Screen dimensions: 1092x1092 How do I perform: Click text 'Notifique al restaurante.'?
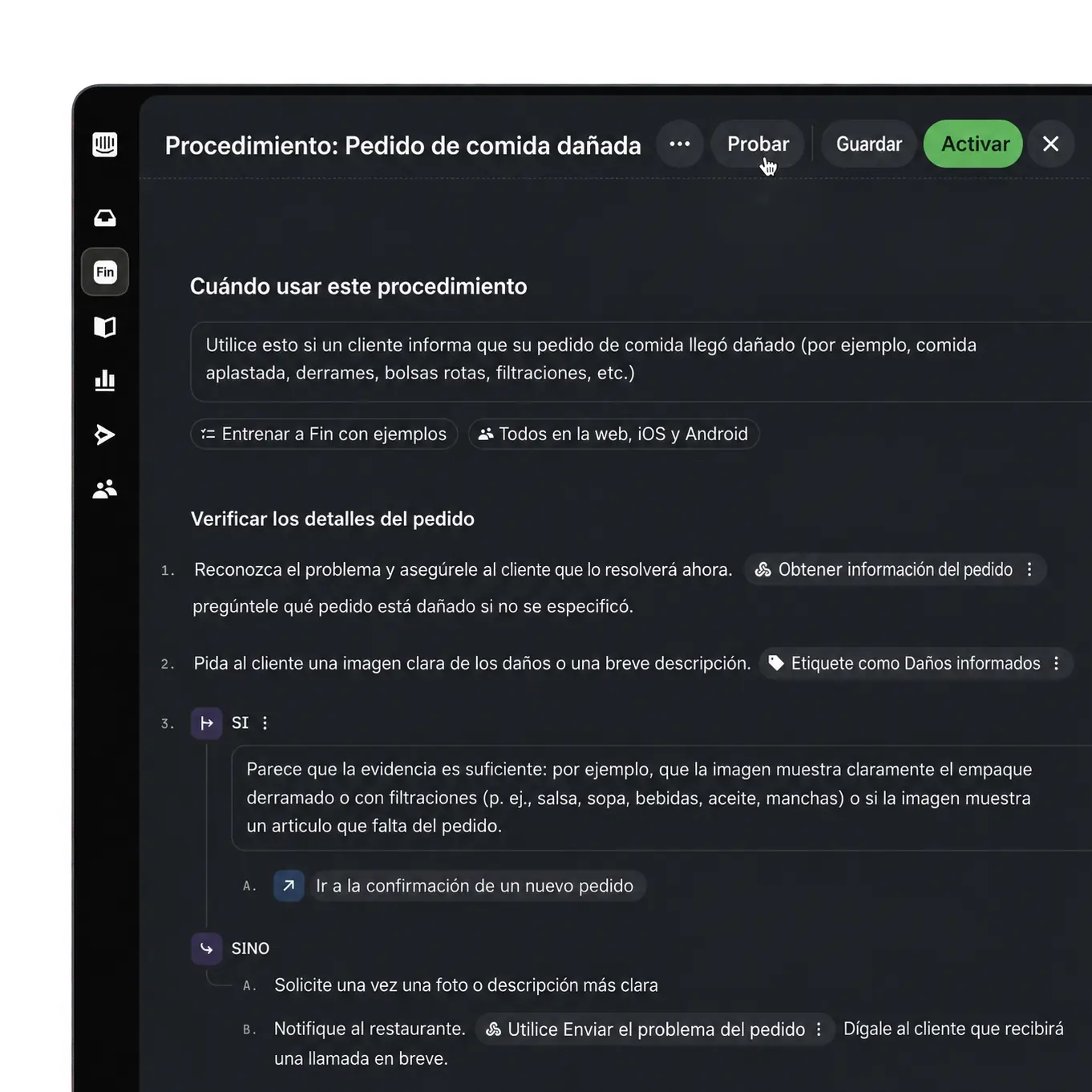370,1029
